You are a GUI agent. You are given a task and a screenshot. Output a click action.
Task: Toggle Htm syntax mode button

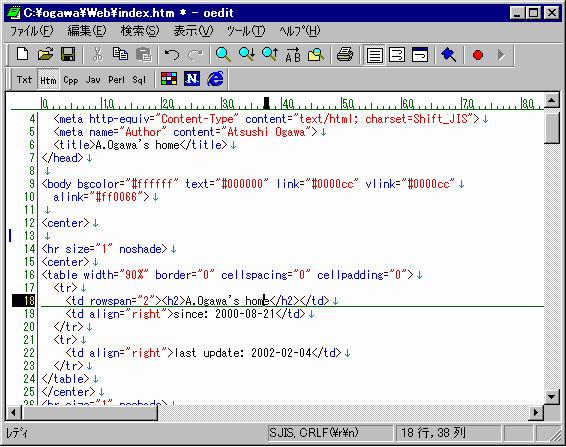click(x=48, y=79)
